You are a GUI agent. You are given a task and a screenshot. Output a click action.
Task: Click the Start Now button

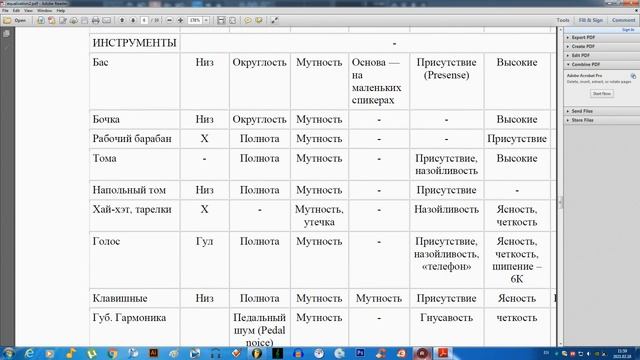coord(602,93)
